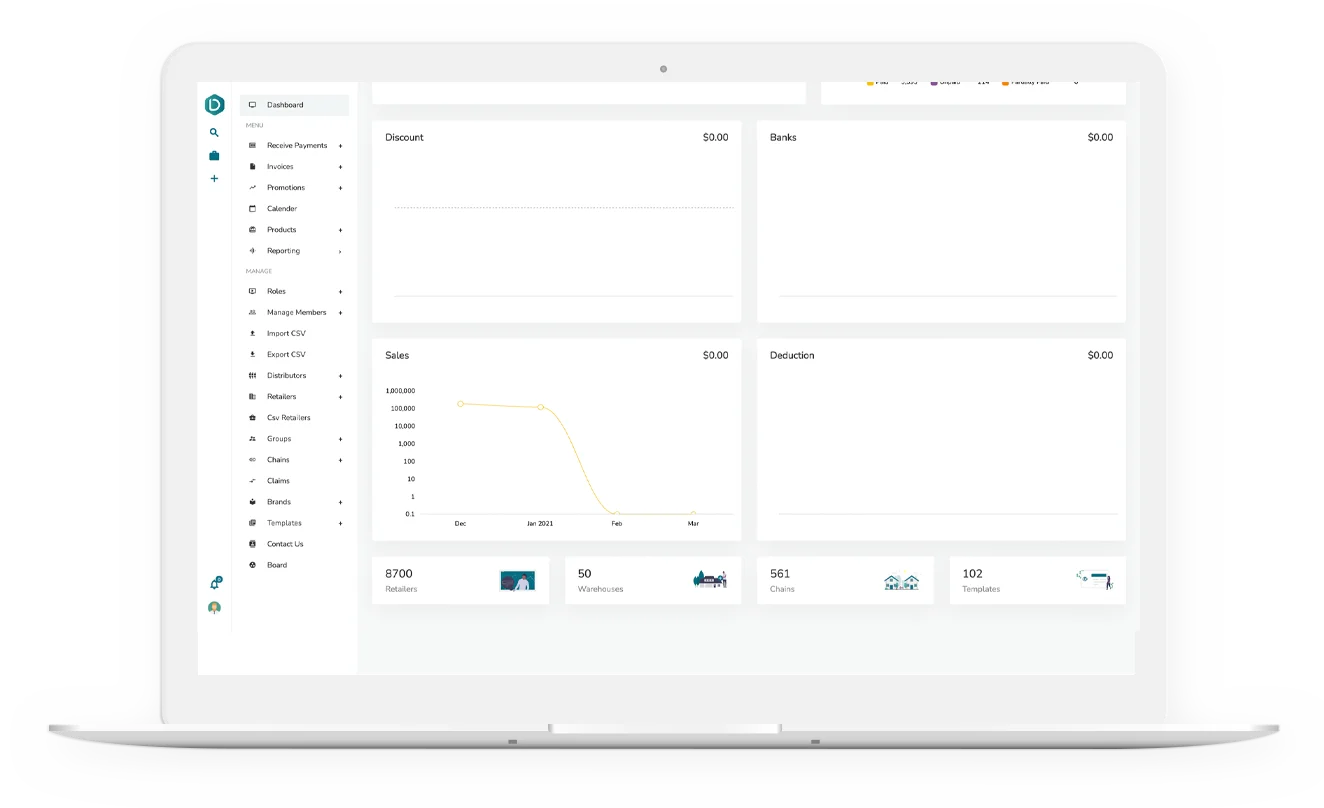Open the 102 Templates stat card
This screenshot has height=808, width=1324.
(x=1037, y=580)
